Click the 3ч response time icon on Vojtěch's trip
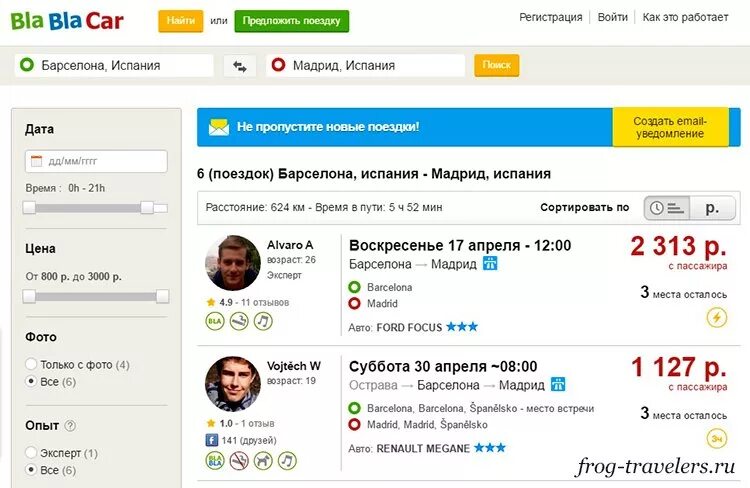750x488 pixels. click(x=717, y=438)
